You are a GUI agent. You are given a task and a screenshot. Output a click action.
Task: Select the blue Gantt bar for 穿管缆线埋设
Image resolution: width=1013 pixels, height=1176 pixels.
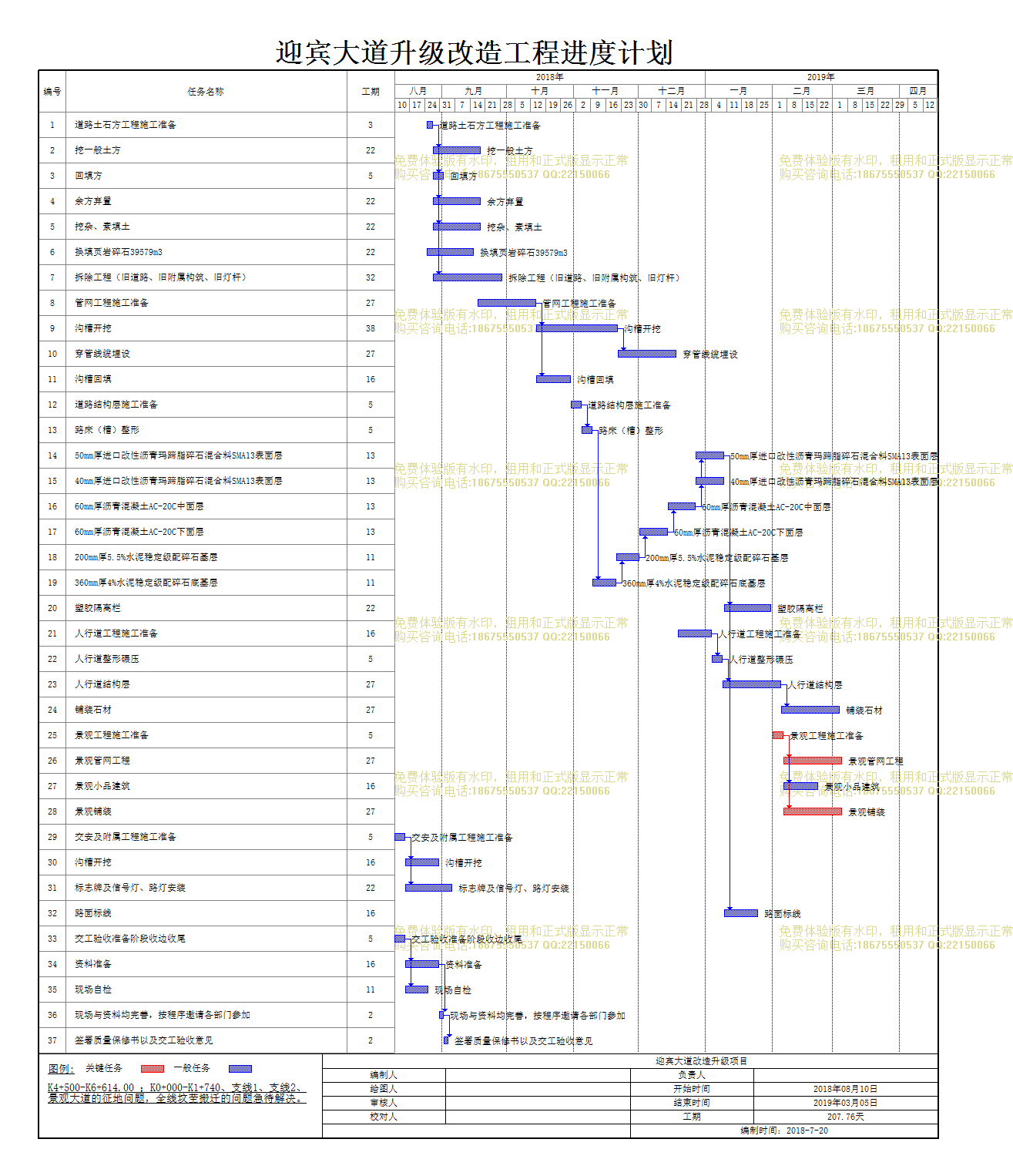pyautogui.click(x=647, y=354)
